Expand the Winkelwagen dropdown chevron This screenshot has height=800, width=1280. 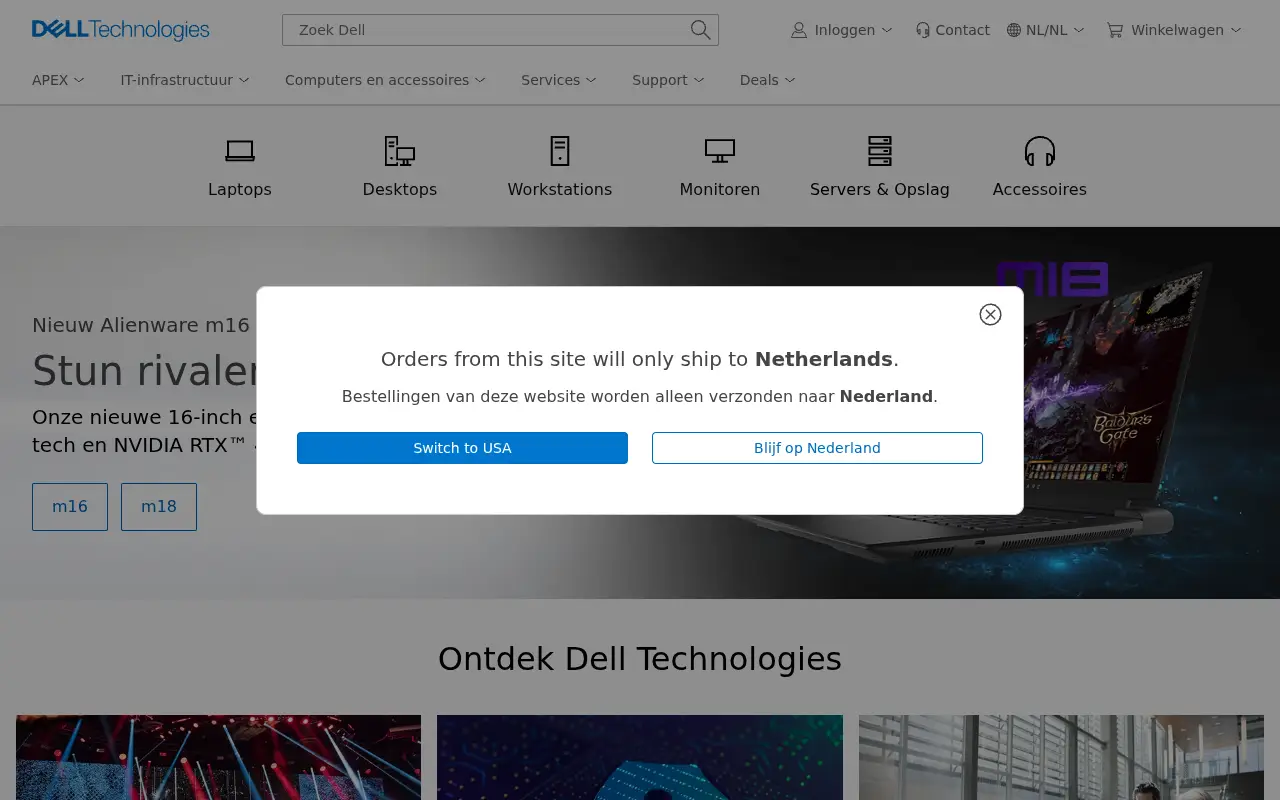point(1236,30)
